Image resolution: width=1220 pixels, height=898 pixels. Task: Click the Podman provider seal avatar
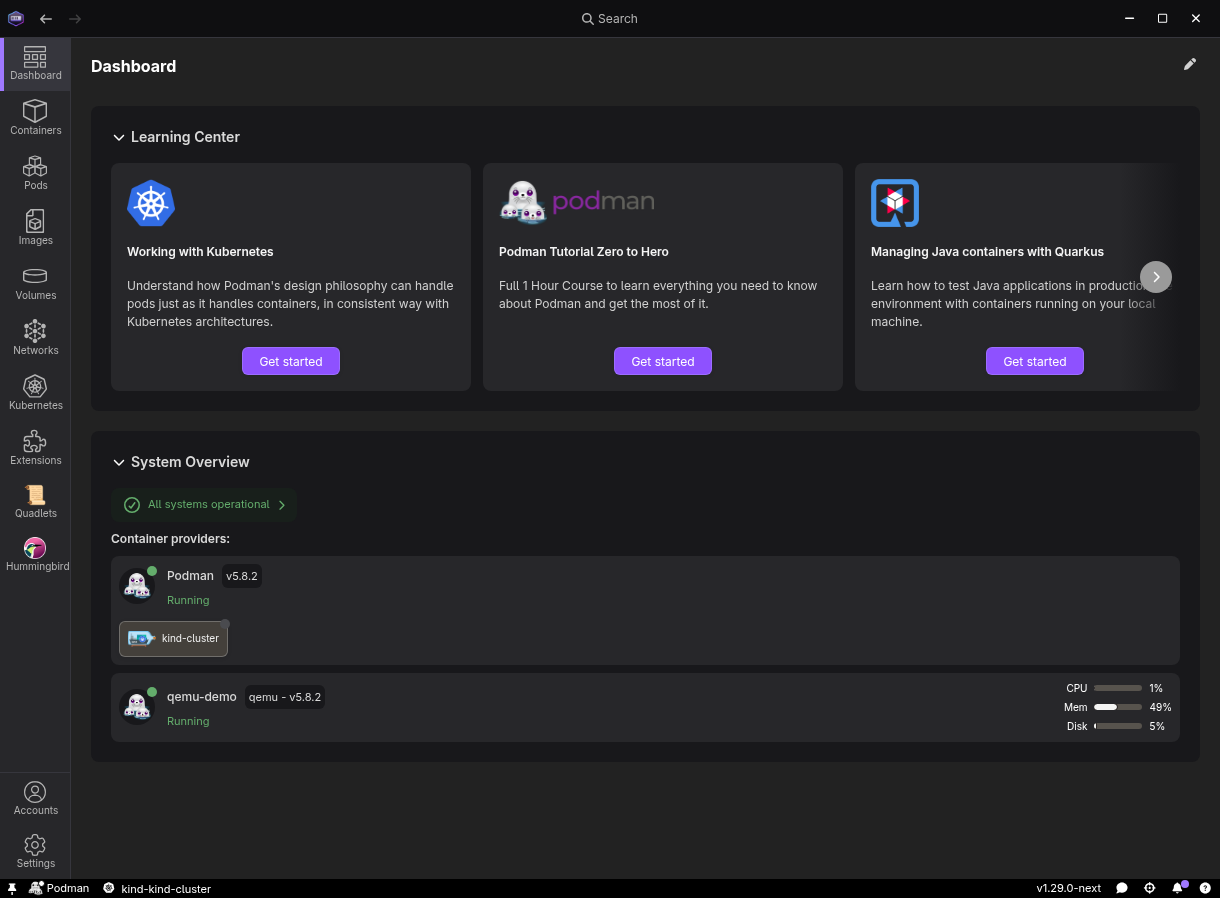[137, 586]
